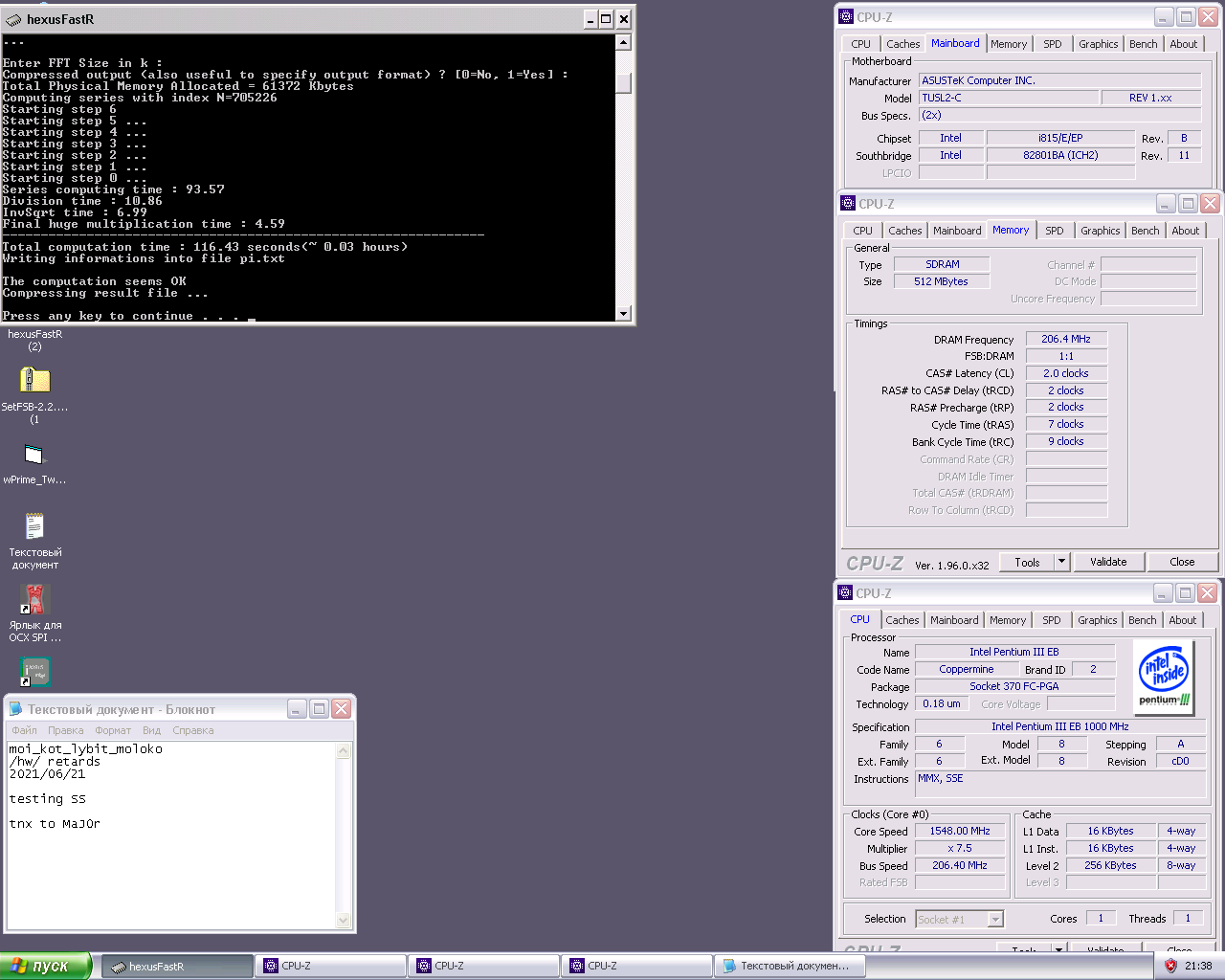Click the moi_kot_lybit_moloko line in Notepad
The image size is (1225, 980).
point(86,749)
